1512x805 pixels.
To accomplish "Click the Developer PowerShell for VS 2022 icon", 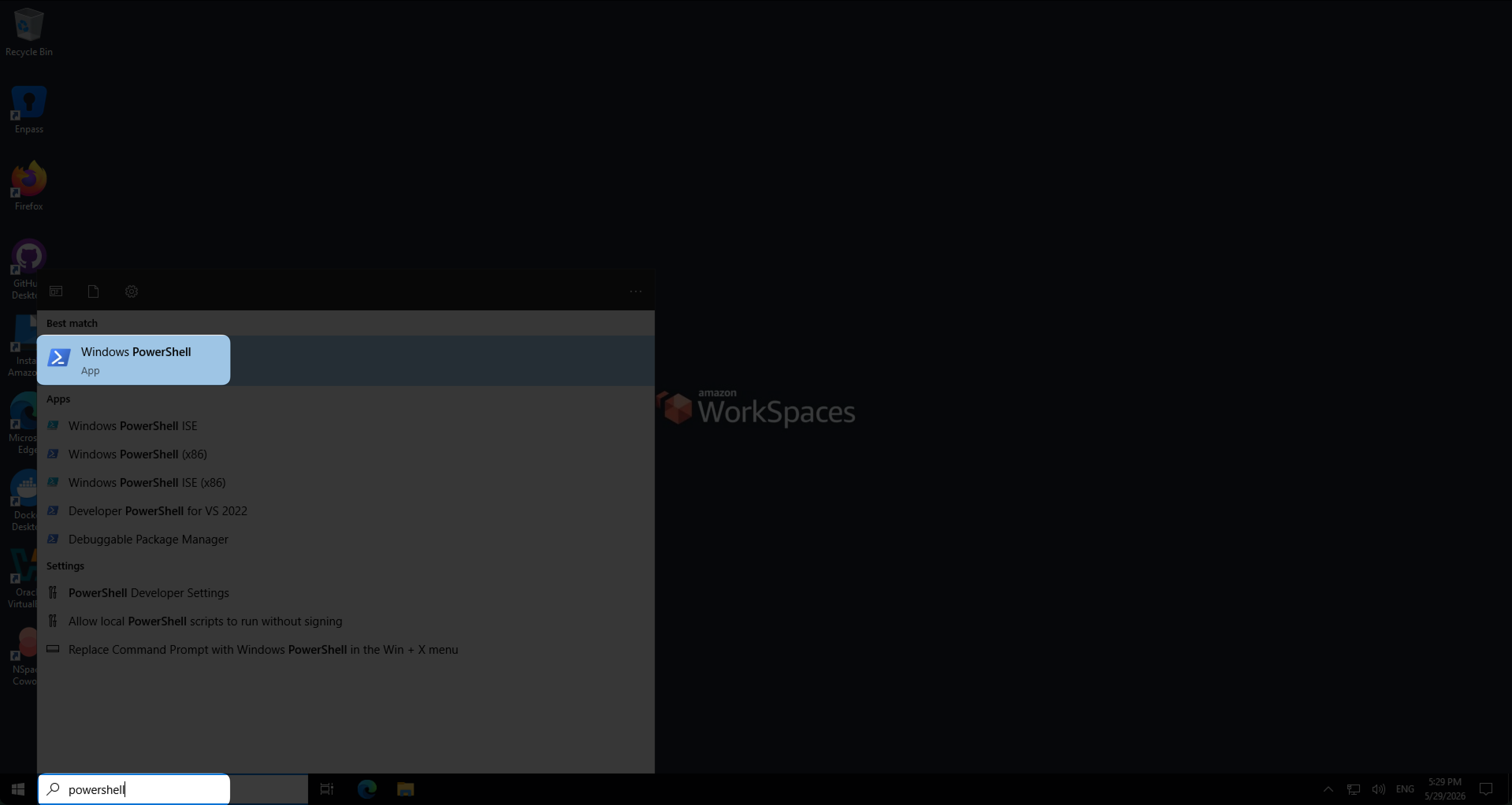I will pos(53,510).
